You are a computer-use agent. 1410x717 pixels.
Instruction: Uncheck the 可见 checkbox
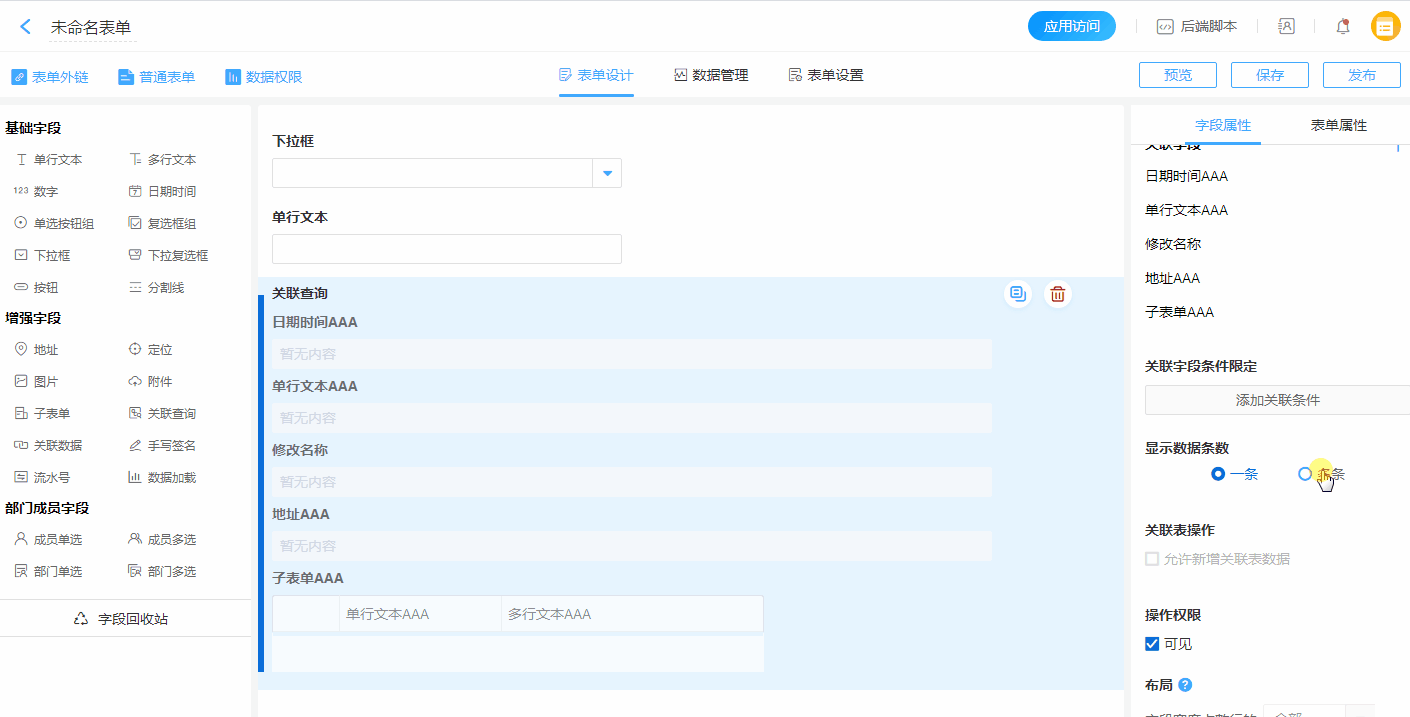[1152, 644]
